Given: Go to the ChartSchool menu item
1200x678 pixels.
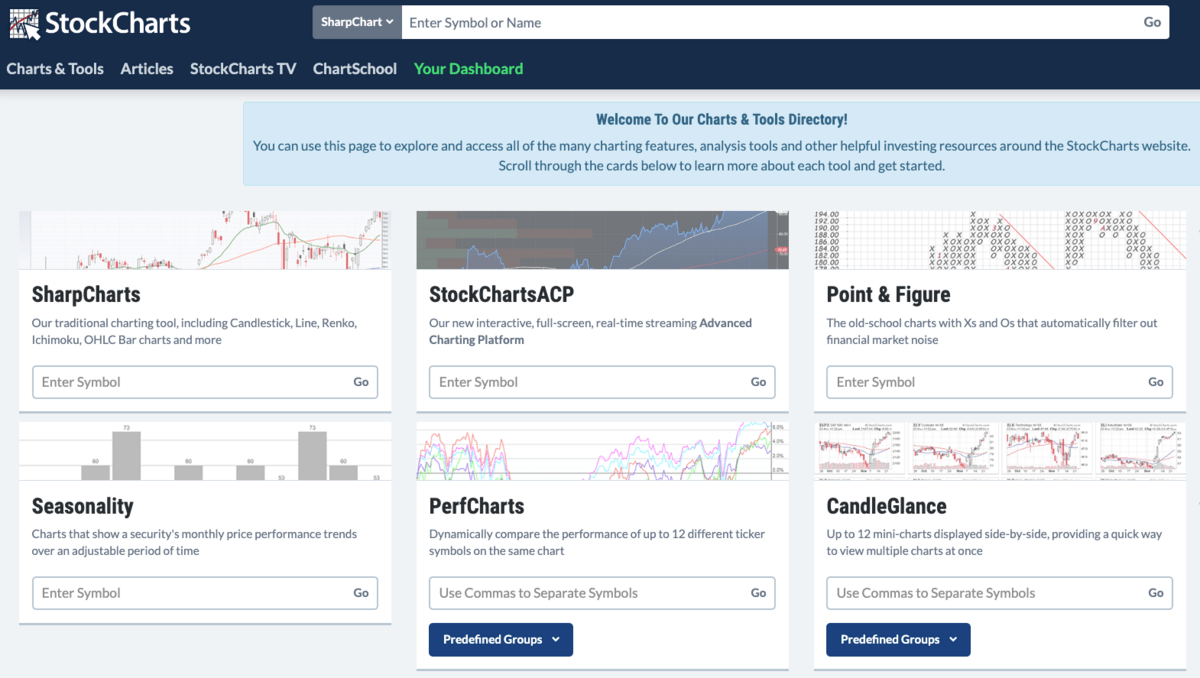Looking at the screenshot, I should point(355,69).
